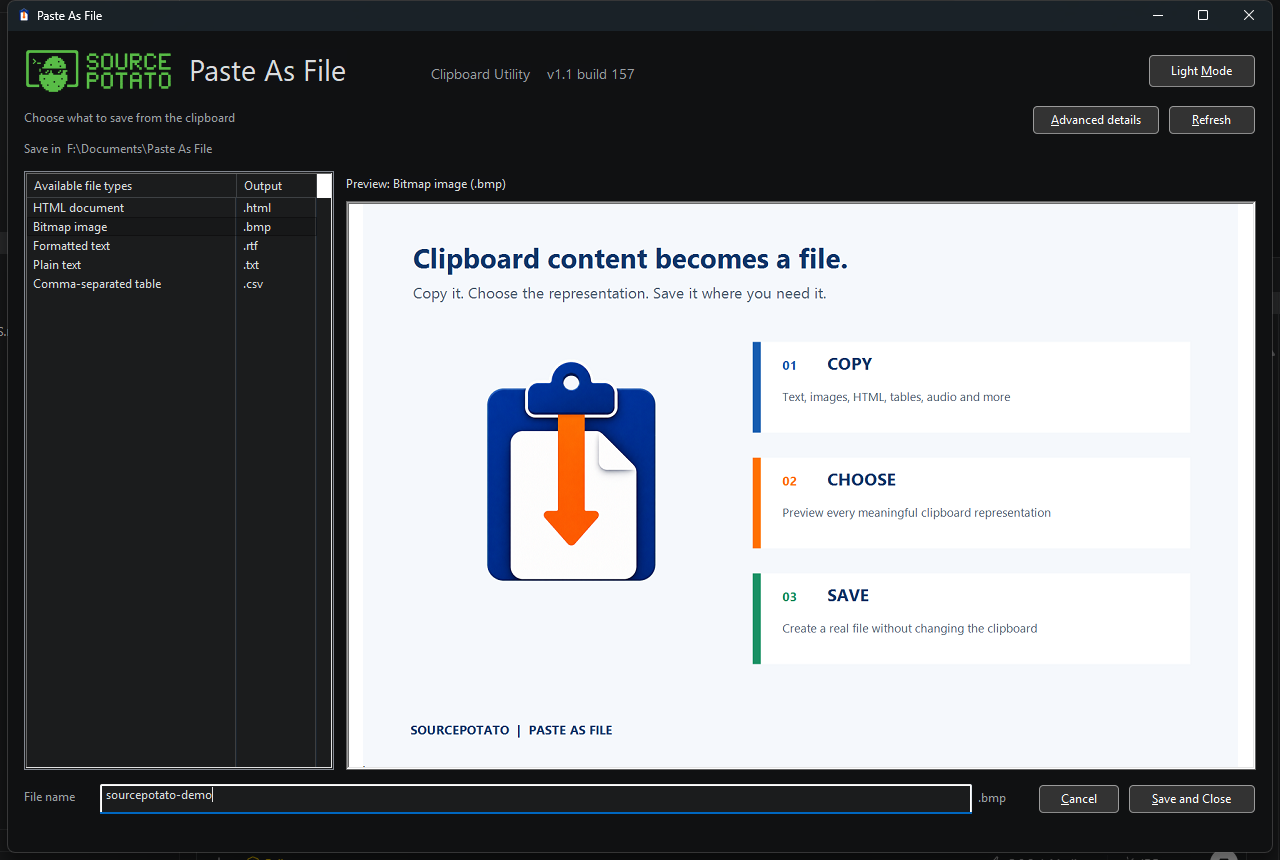The image size is (1280, 860).
Task: Switch to Light Mode
Action: point(1201,71)
